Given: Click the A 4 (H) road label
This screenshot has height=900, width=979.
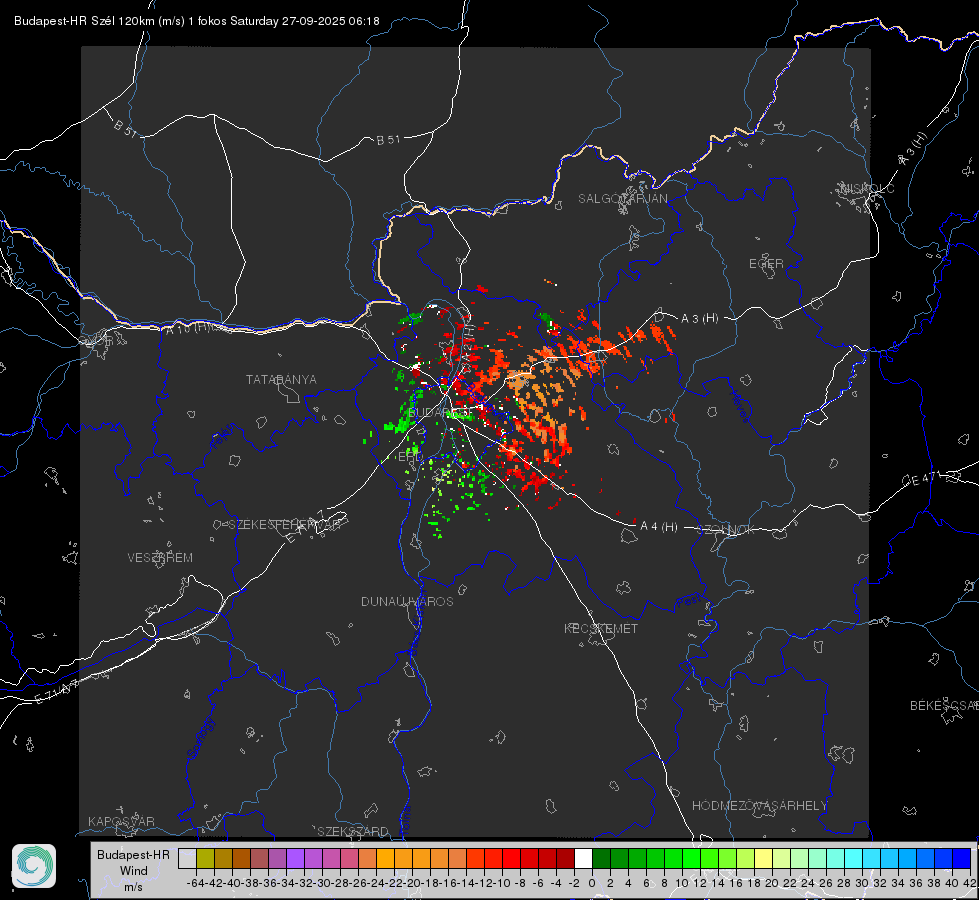Looking at the screenshot, I should coord(659,527).
